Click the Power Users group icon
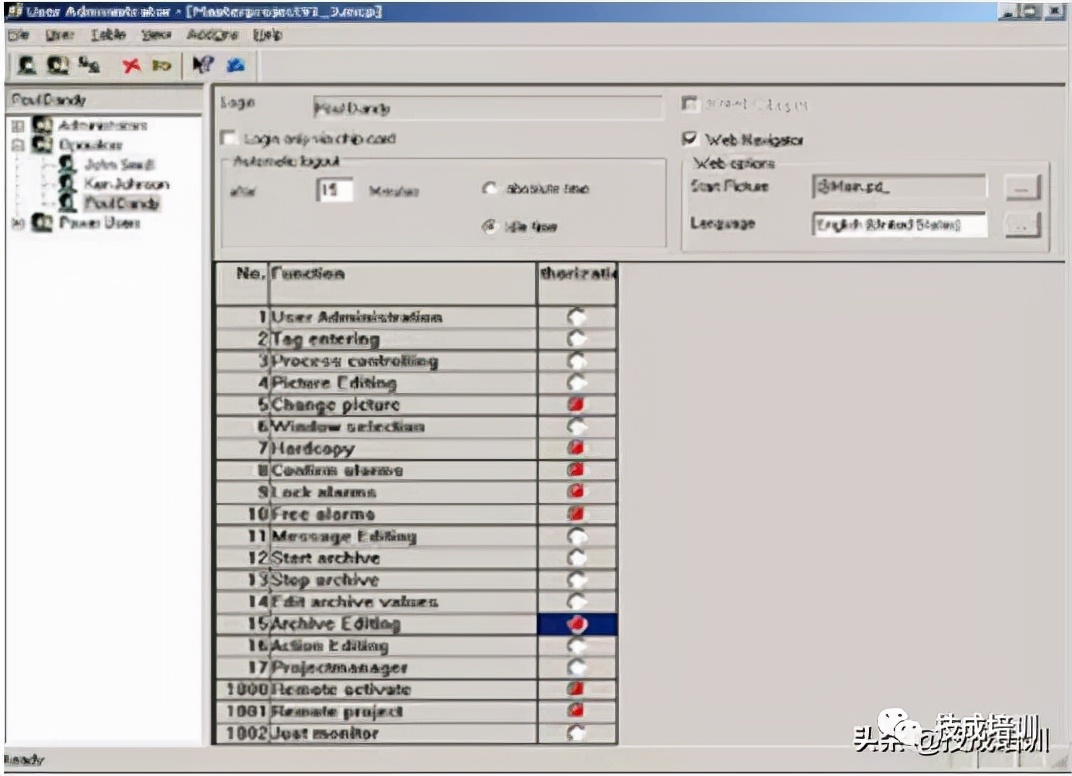Viewport: 1072px width, 776px height. coord(42,223)
